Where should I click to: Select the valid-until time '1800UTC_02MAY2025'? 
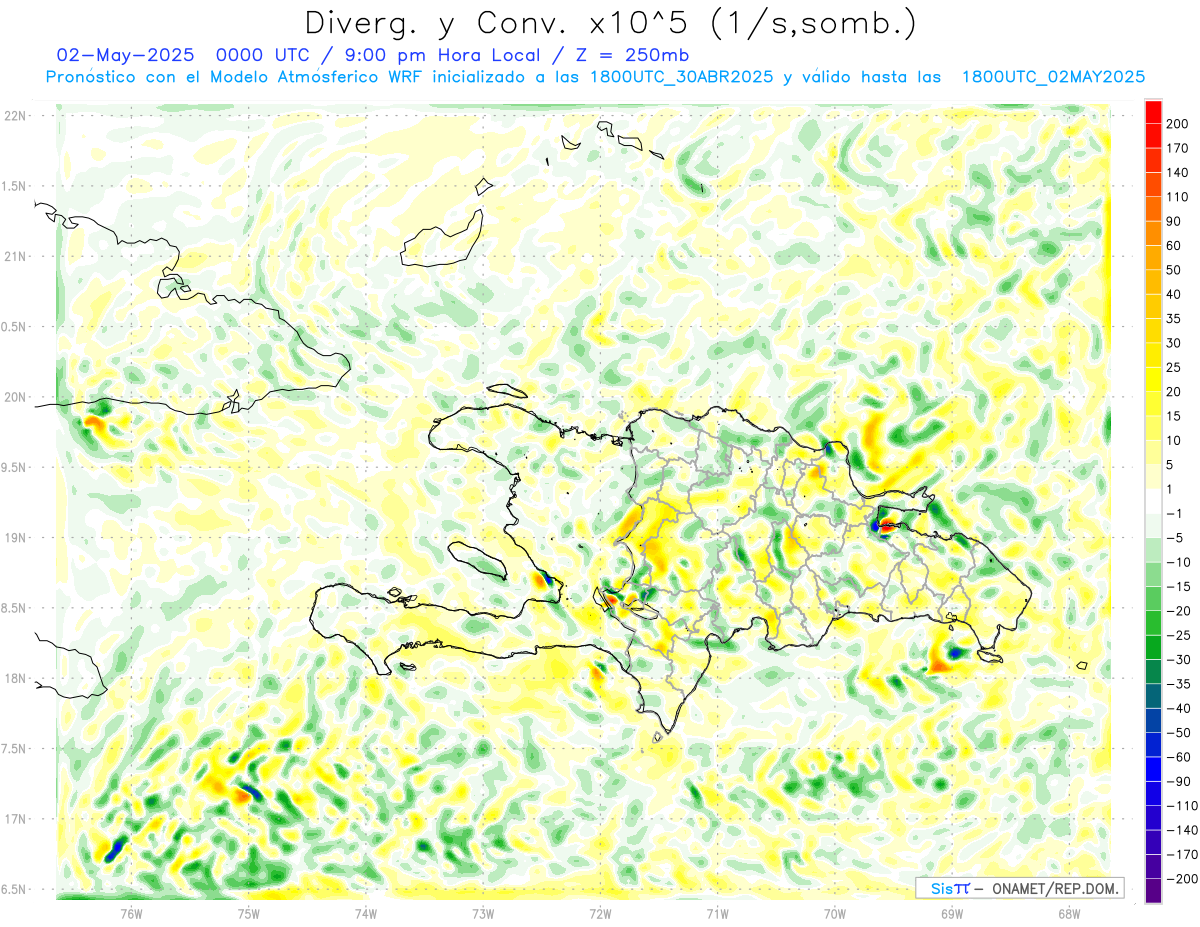pyautogui.click(x=1053, y=77)
